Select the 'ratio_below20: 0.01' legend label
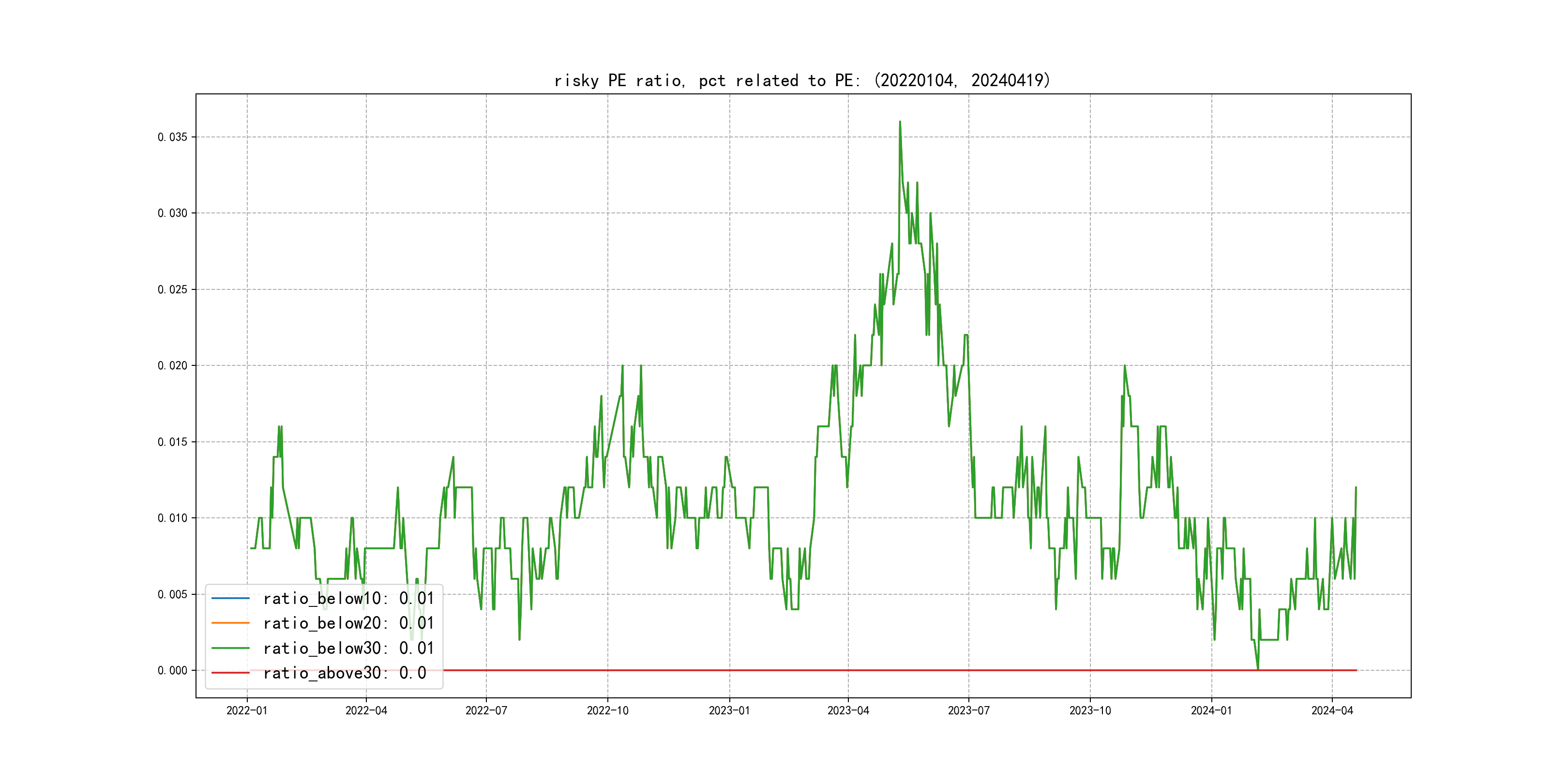The image size is (1568, 784). 348,623
